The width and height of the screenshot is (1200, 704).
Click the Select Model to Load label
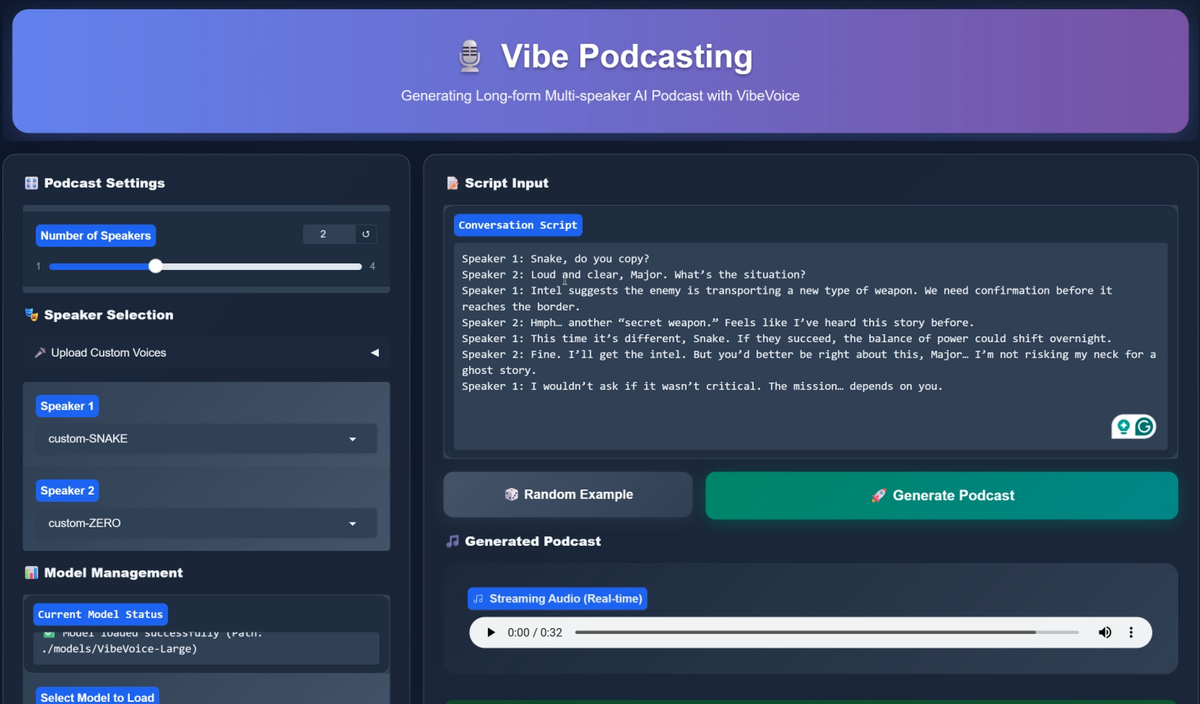point(97,697)
